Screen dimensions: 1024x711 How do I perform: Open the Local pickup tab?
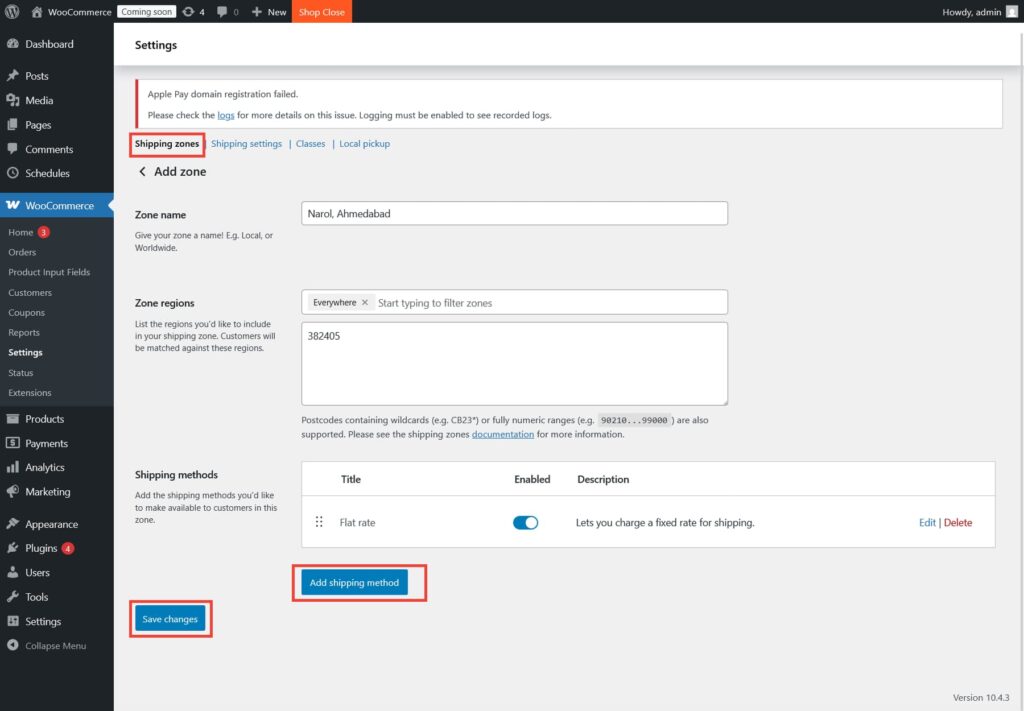362,143
